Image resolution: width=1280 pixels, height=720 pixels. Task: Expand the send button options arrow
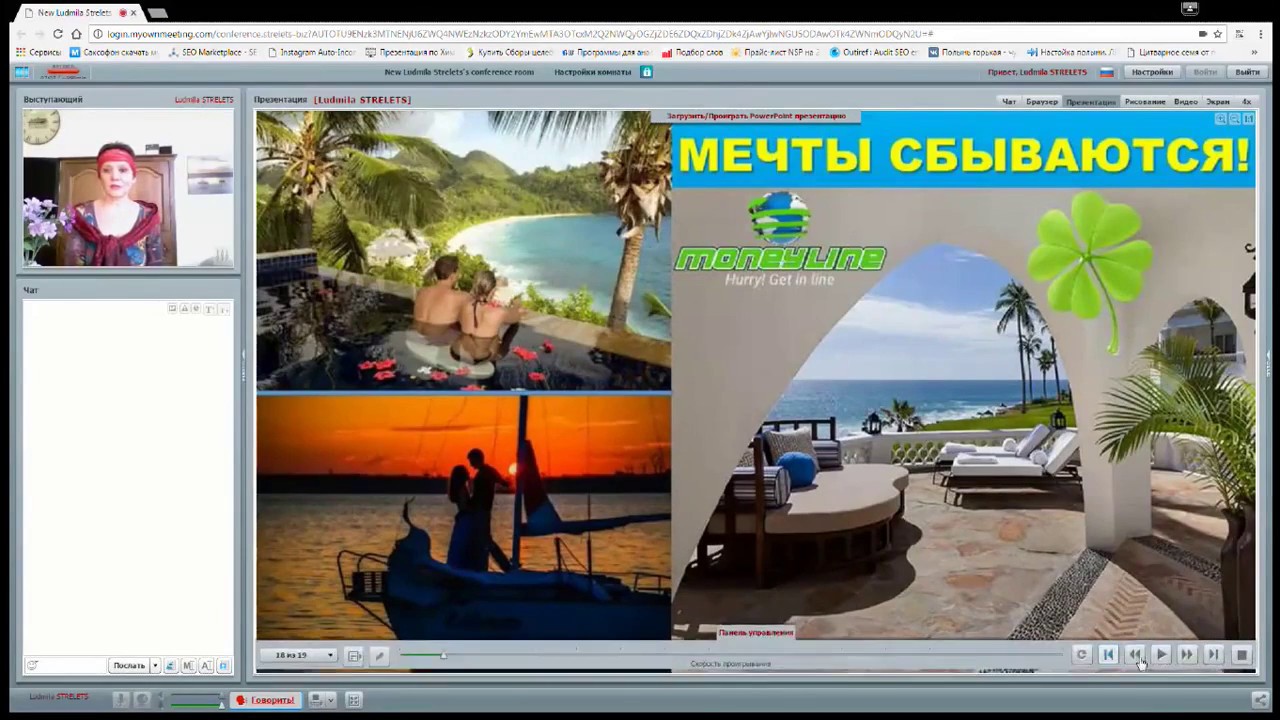[155, 665]
